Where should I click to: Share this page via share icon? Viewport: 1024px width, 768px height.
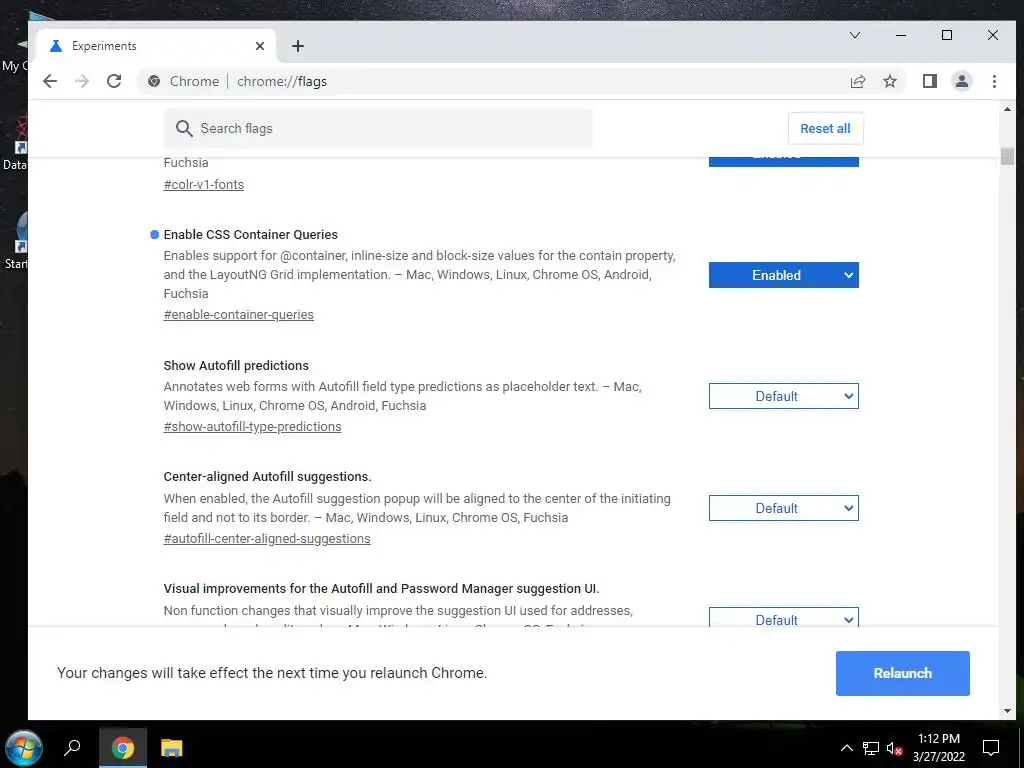857,81
